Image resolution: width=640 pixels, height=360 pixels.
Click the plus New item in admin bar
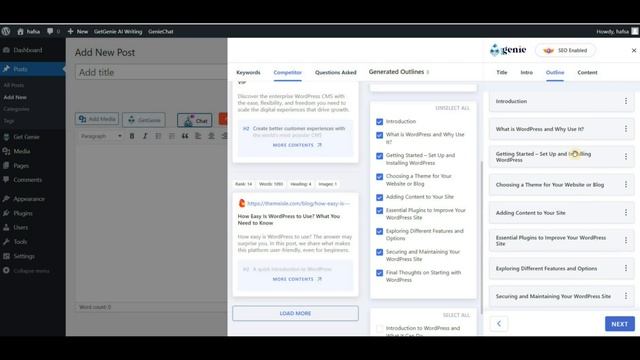[x=78, y=31]
